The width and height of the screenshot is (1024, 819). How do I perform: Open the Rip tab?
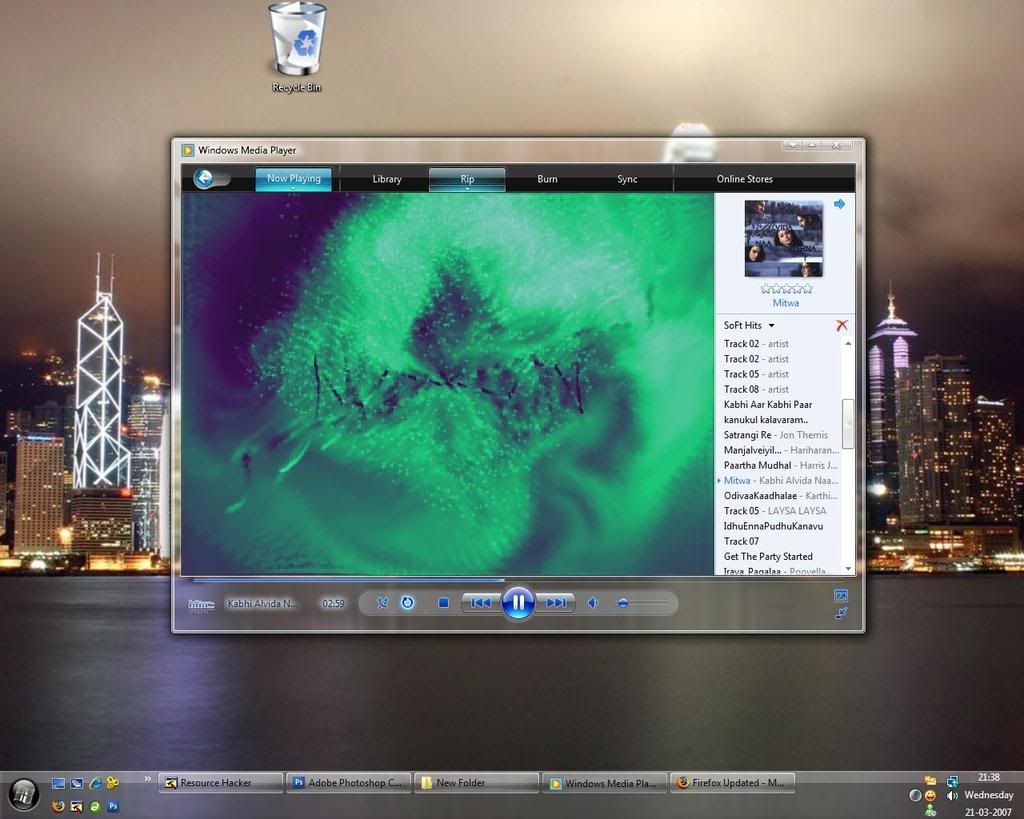click(x=467, y=179)
